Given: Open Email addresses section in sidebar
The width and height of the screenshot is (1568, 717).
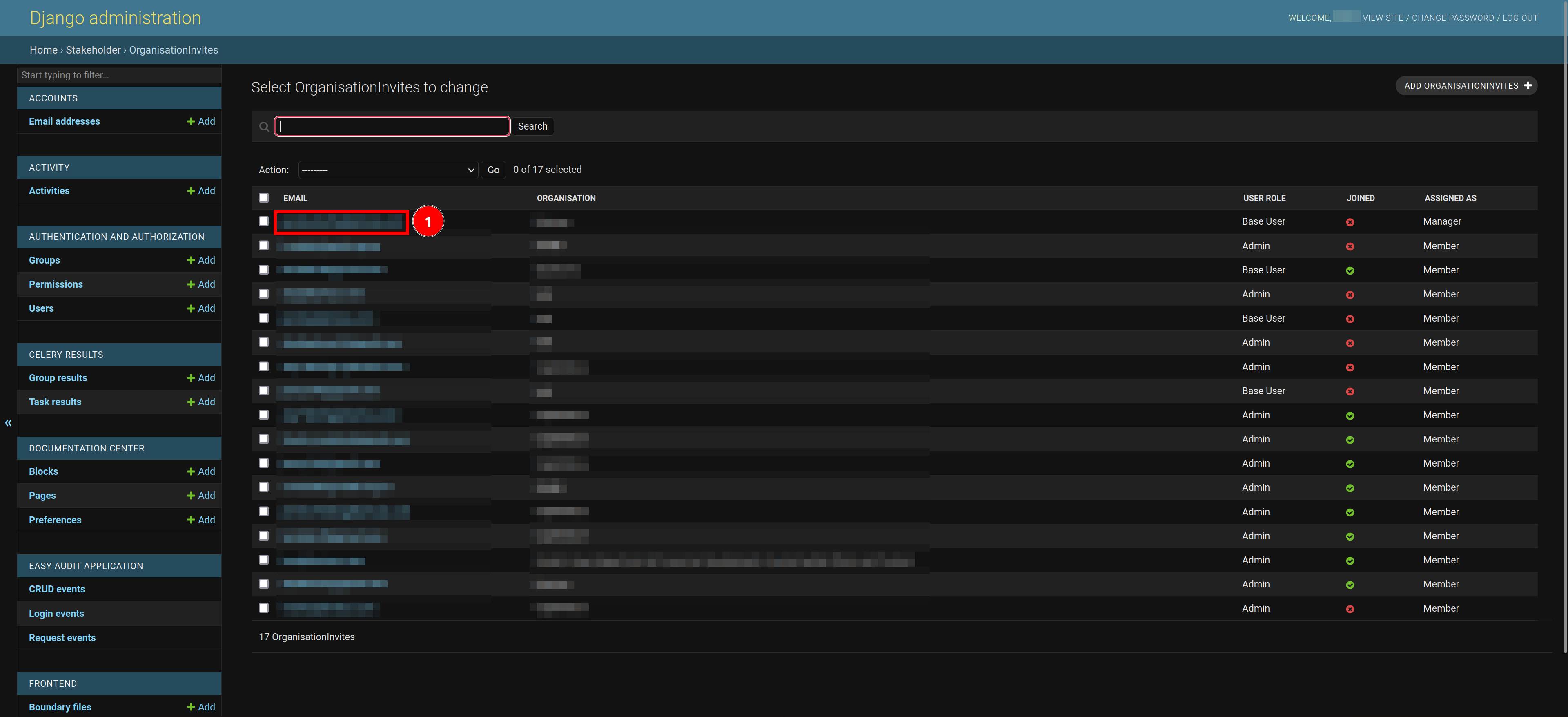Looking at the screenshot, I should (64, 120).
